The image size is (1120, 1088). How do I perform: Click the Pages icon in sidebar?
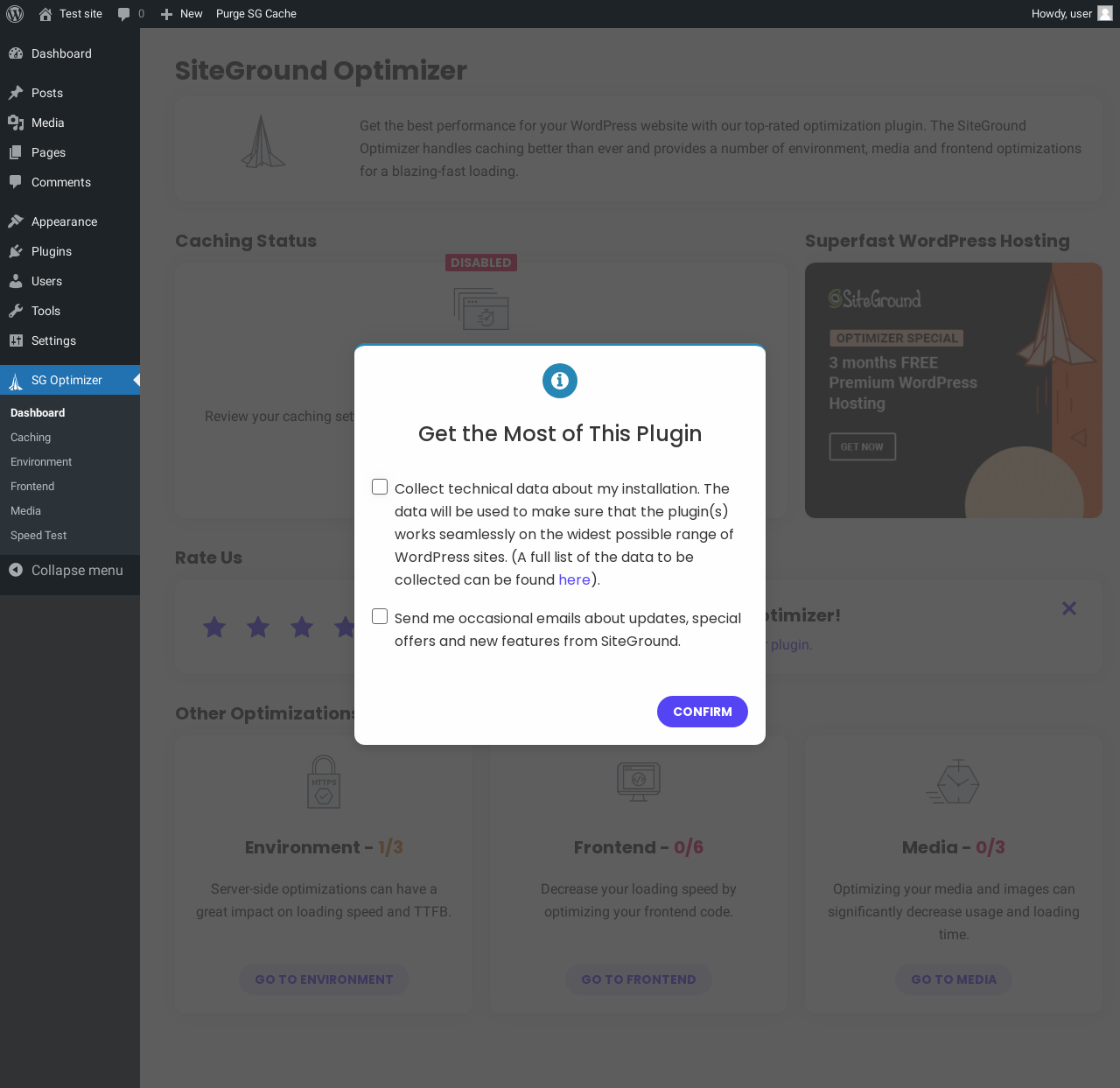coord(16,152)
